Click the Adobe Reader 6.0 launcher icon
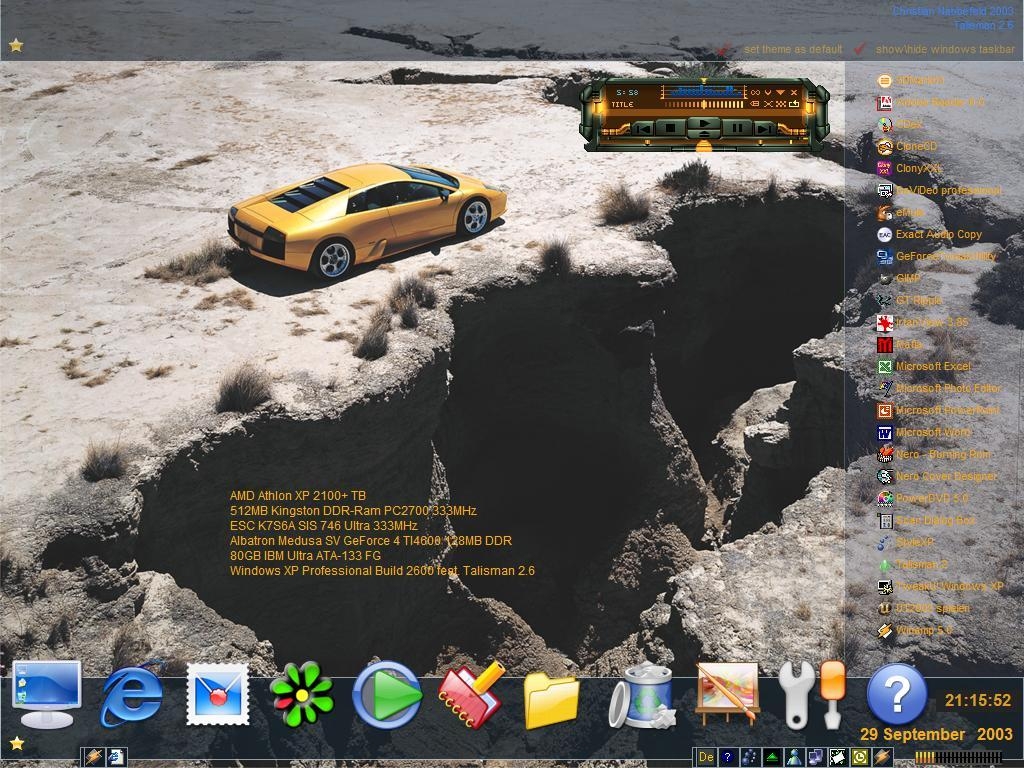The width and height of the screenshot is (1024, 768). pyautogui.click(x=885, y=103)
